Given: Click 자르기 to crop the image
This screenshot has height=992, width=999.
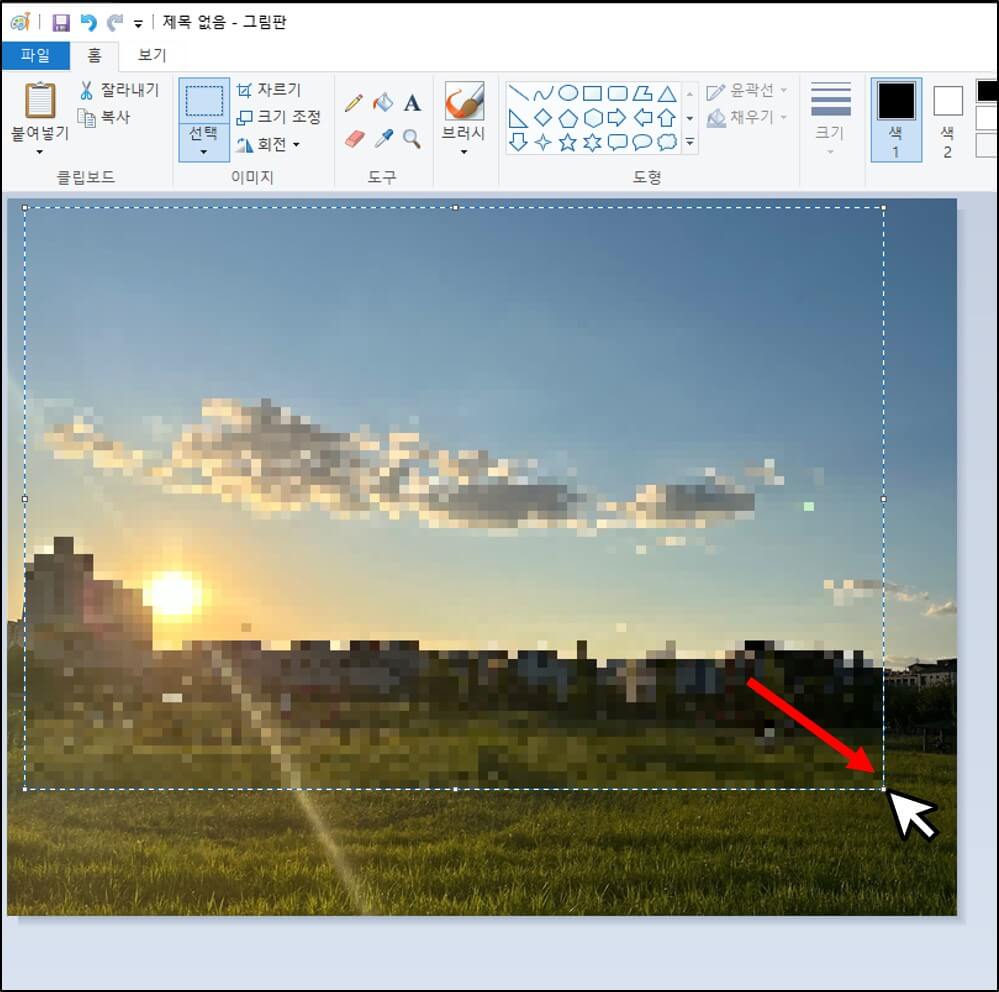Looking at the screenshot, I should 269,90.
